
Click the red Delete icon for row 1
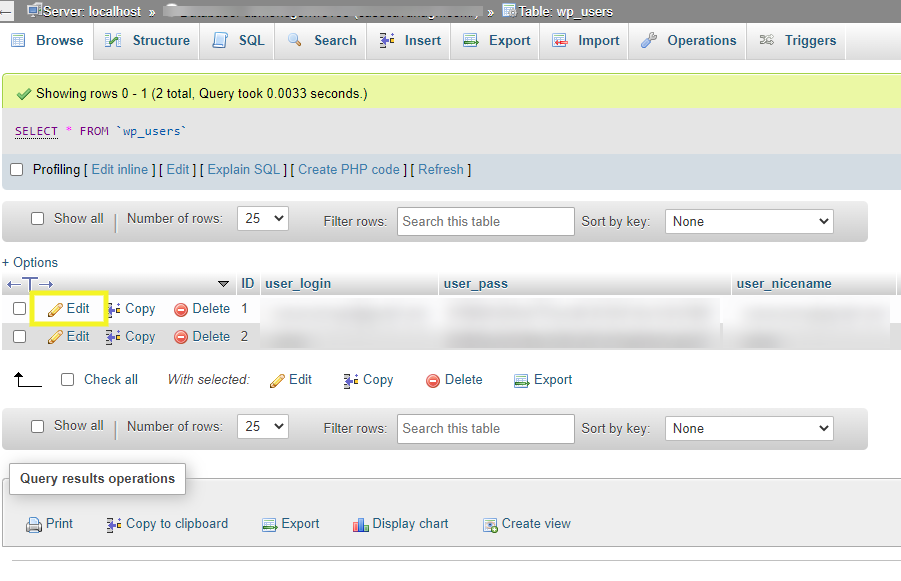click(x=181, y=310)
